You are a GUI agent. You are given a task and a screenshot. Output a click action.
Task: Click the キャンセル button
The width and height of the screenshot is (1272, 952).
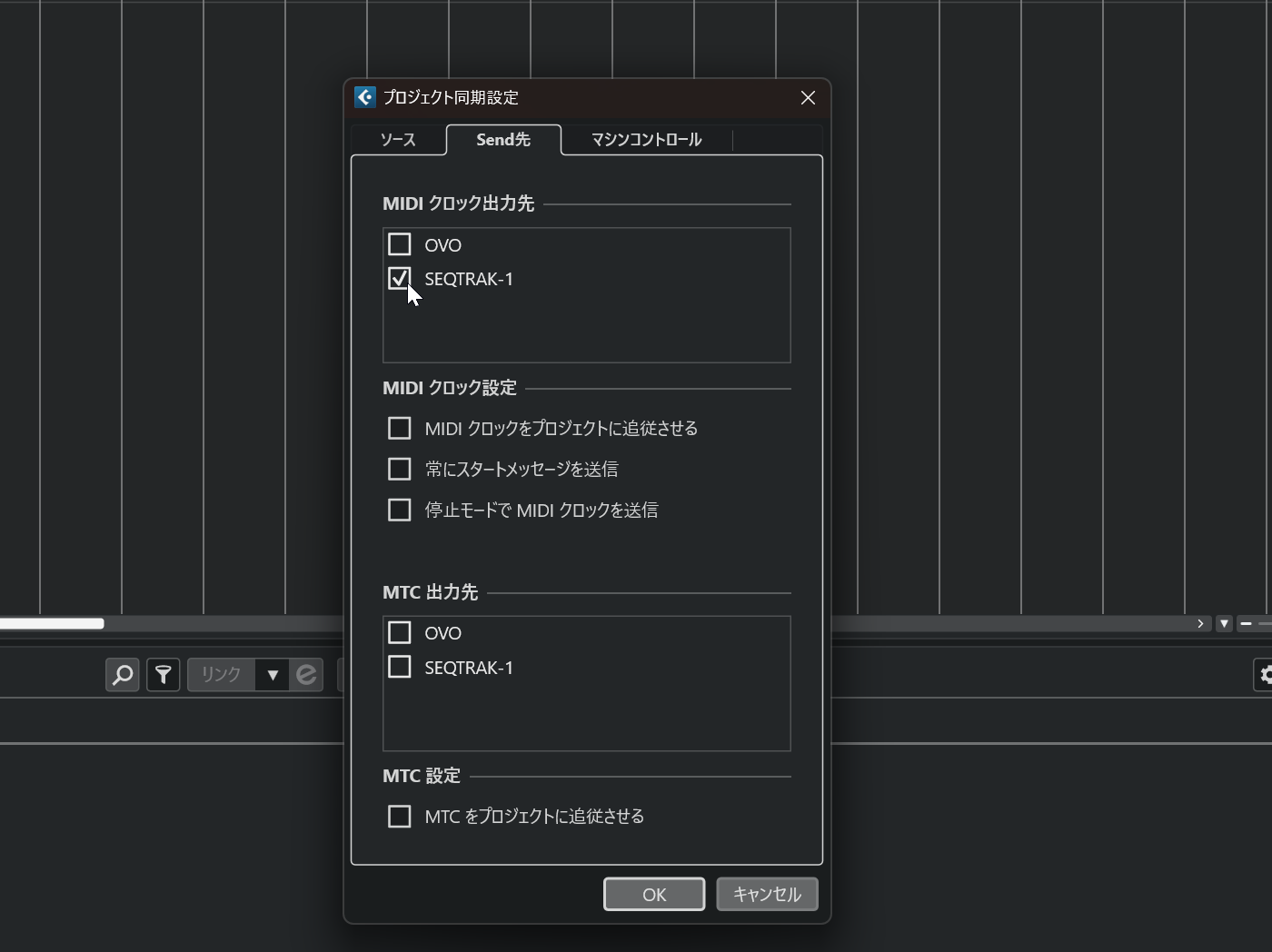[x=767, y=895]
